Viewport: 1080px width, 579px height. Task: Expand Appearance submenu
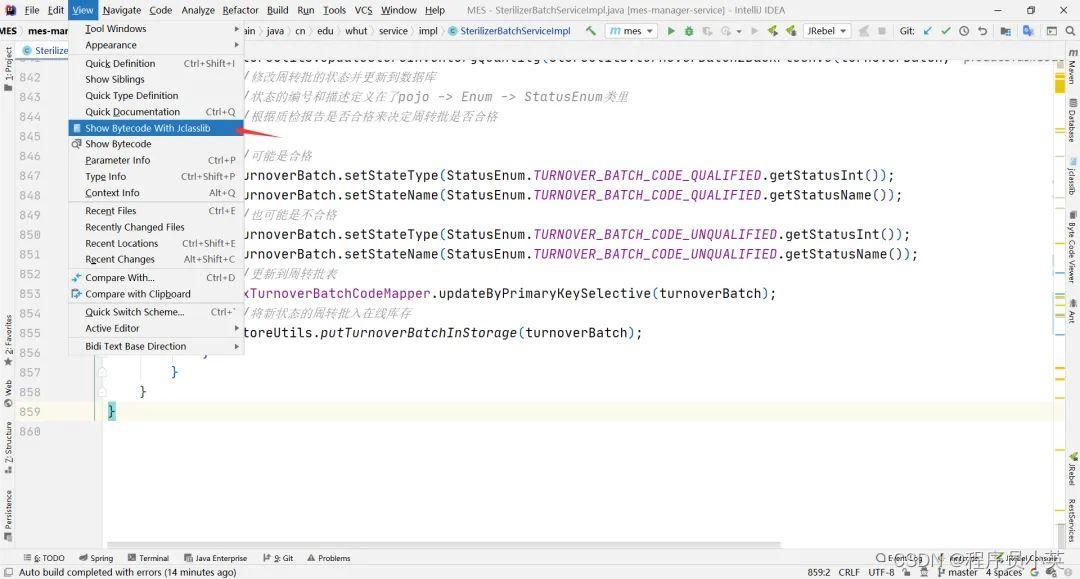coord(156,45)
